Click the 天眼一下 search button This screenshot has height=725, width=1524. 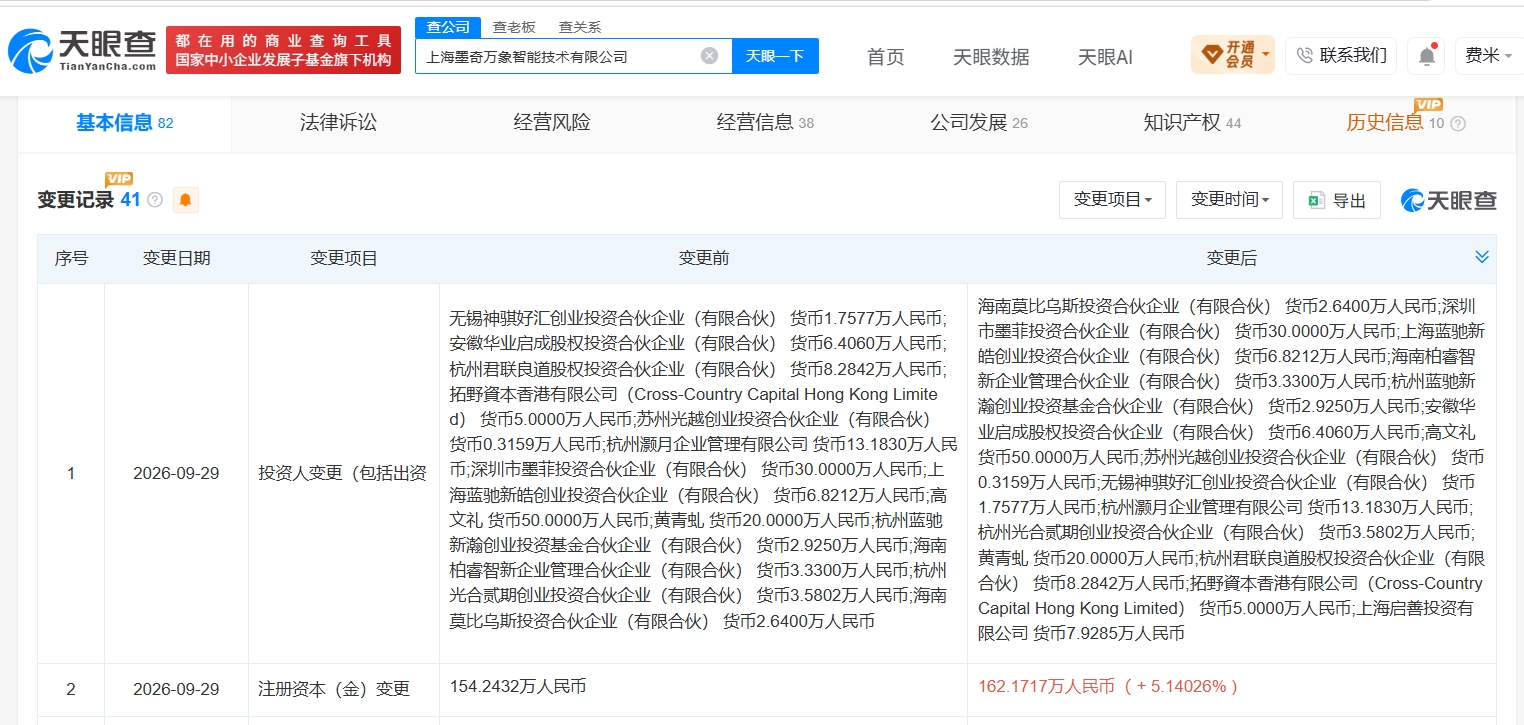pyautogui.click(x=775, y=56)
